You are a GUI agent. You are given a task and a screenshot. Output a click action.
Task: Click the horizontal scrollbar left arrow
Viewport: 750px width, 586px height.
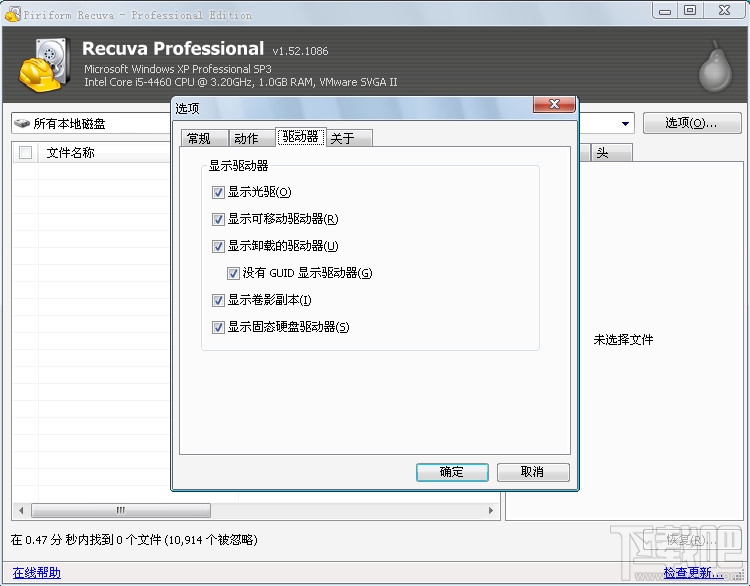pyautogui.click(x=21, y=510)
